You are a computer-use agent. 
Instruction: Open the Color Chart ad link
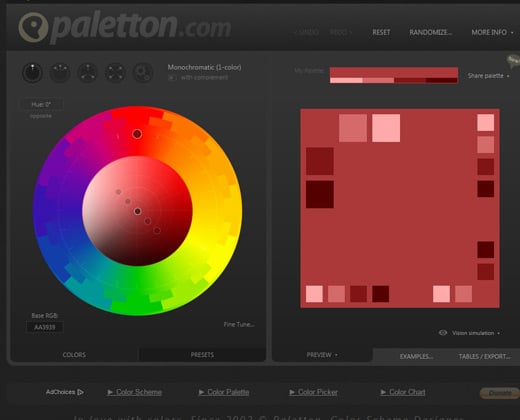(x=403, y=392)
